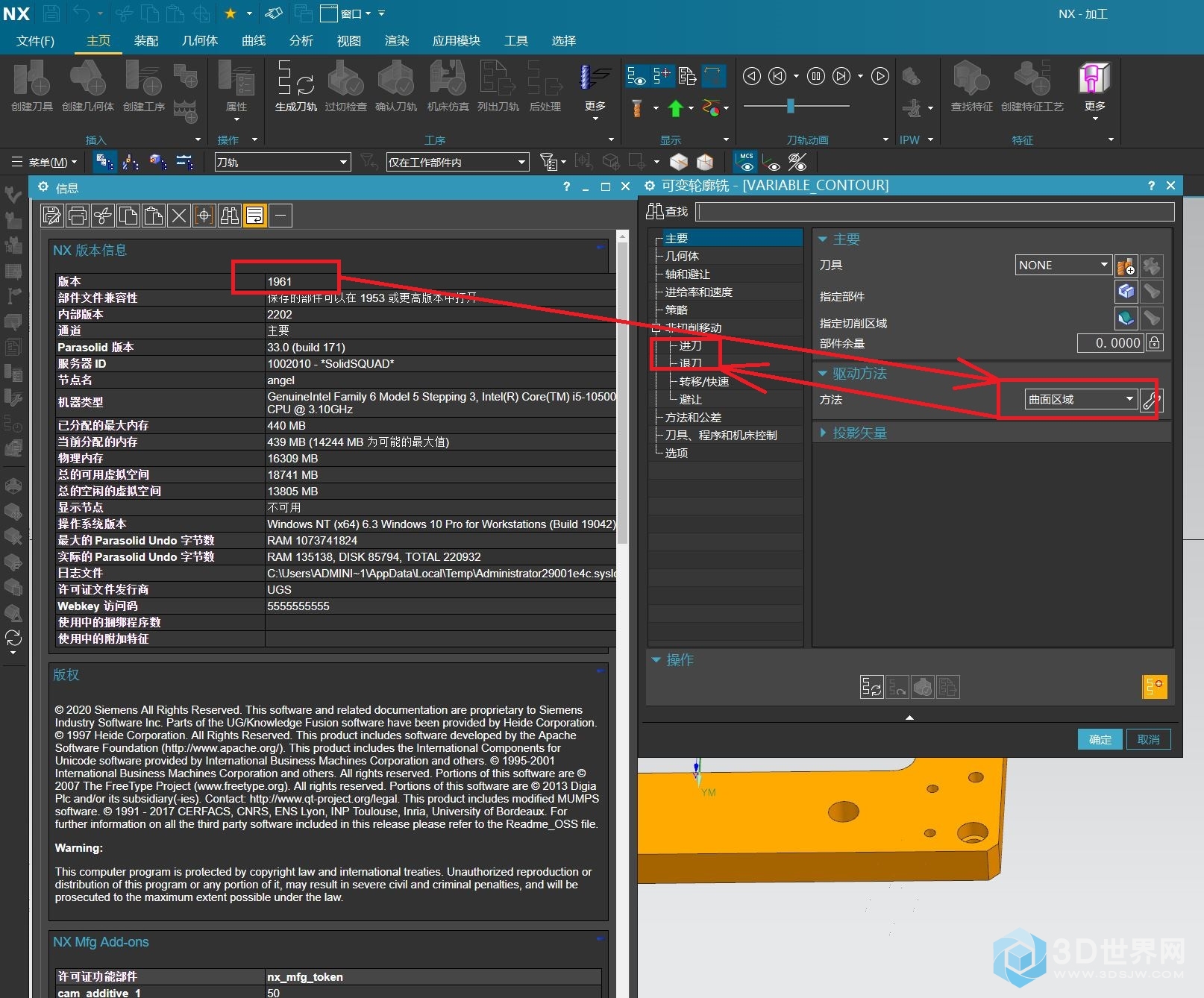Click the new tool icon beside NONE dropdown
Image resolution: width=1204 pixels, height=998 pixels.
(1126, 266)
